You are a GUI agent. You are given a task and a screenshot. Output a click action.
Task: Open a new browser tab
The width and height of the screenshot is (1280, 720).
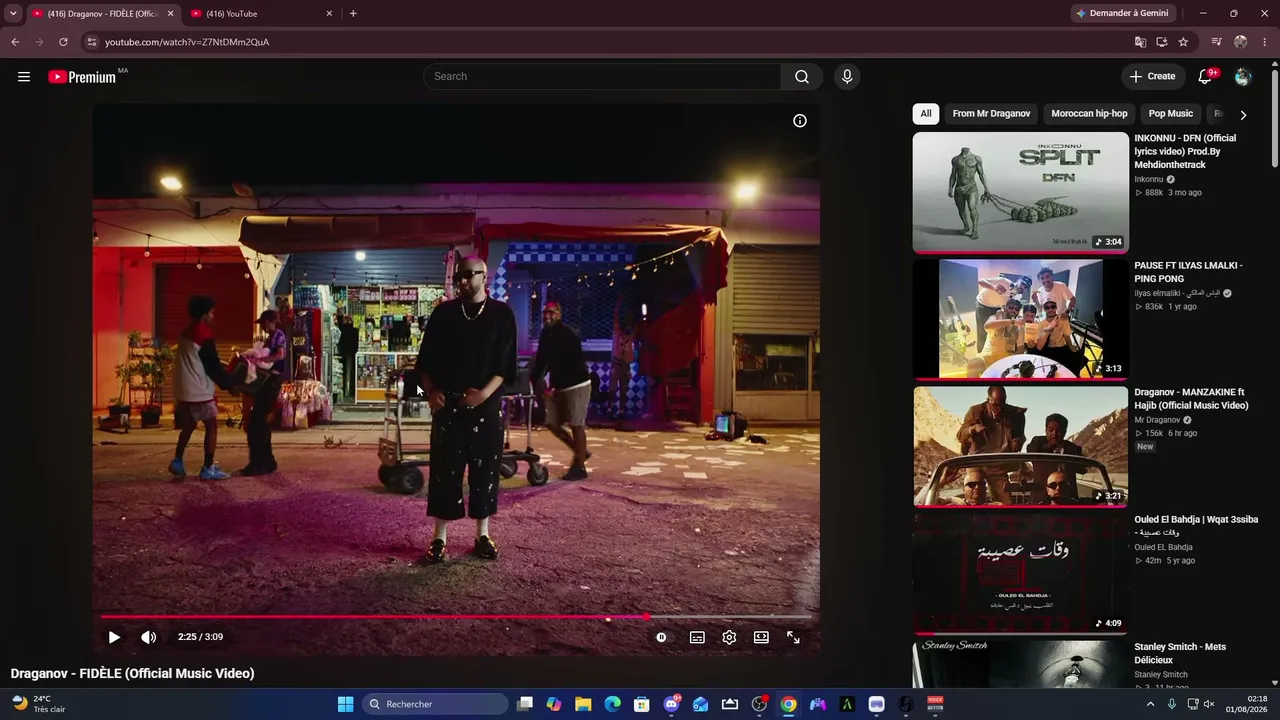click(x=353, y=14)
